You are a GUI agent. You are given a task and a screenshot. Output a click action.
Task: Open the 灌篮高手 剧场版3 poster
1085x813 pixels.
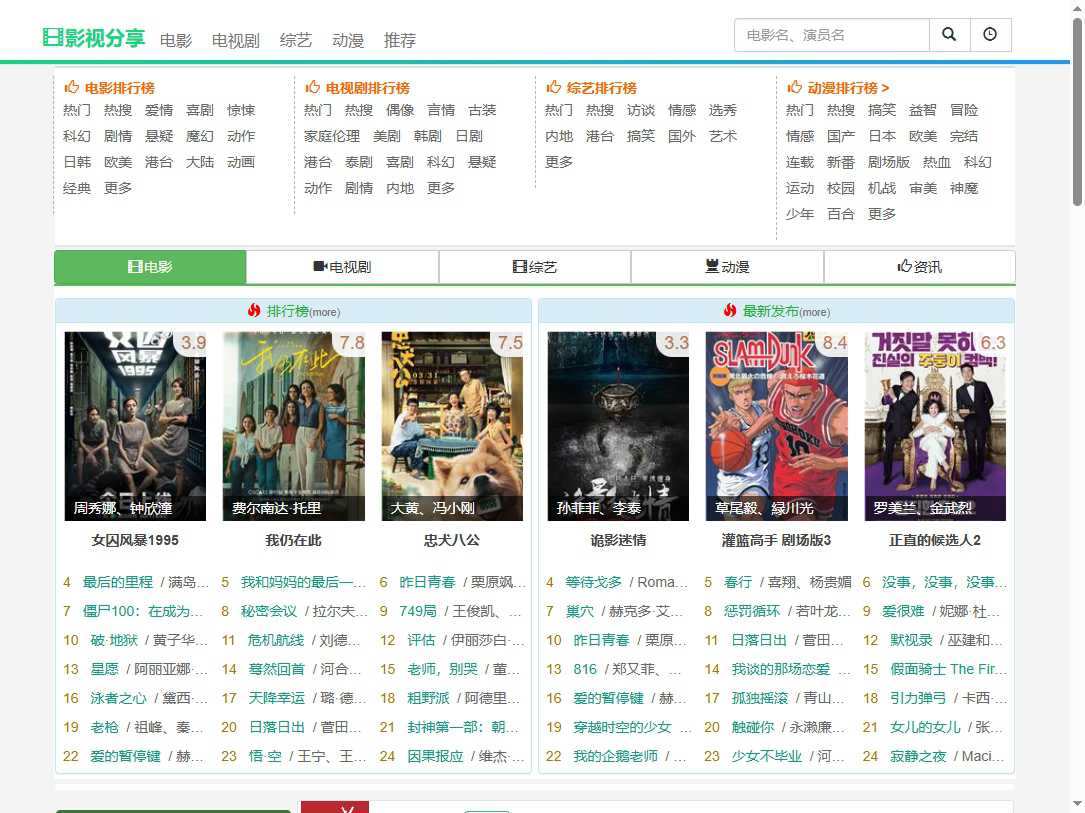tap(776, 426)
